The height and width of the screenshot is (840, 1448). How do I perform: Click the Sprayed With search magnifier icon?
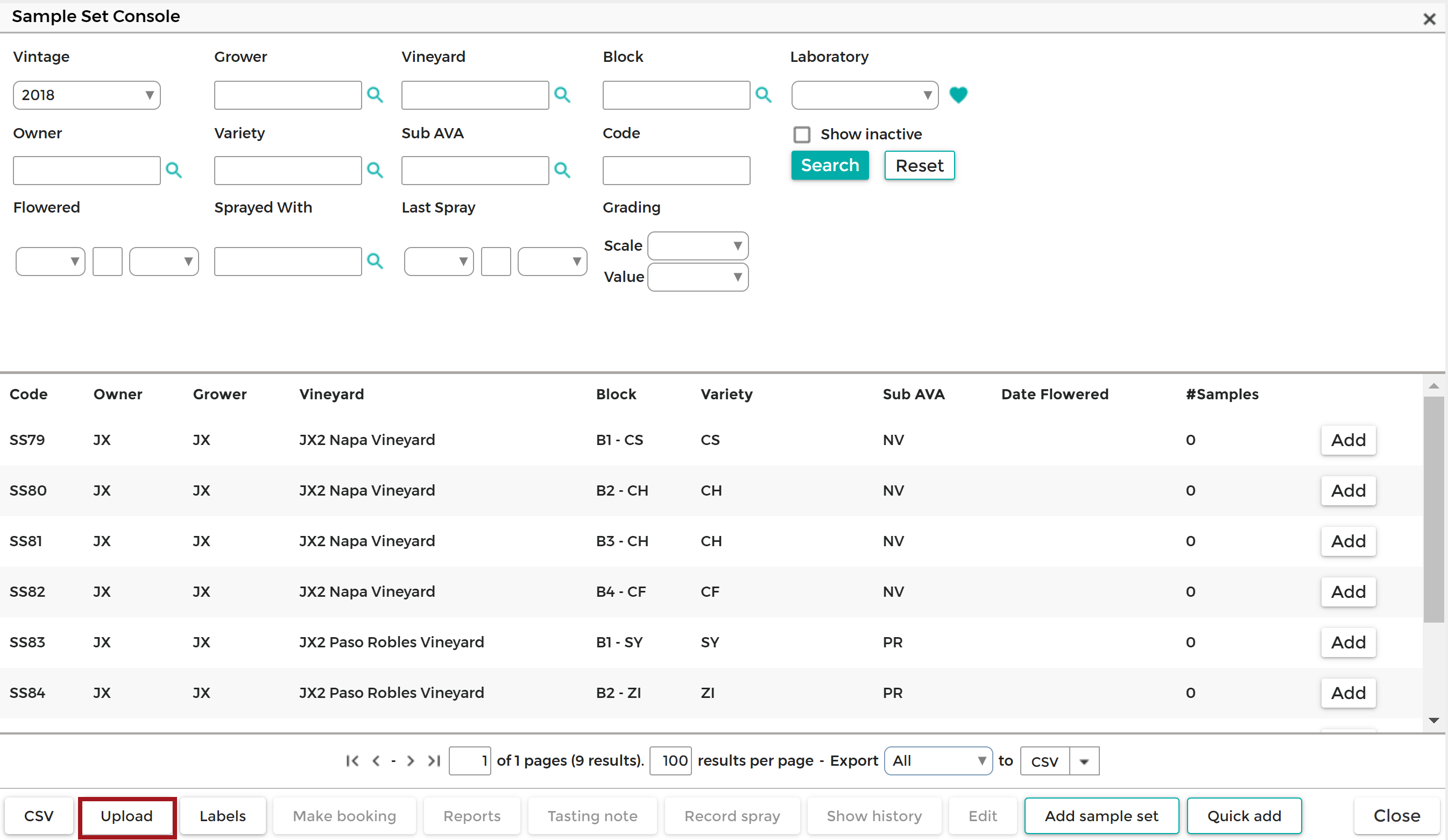(375, 262)
